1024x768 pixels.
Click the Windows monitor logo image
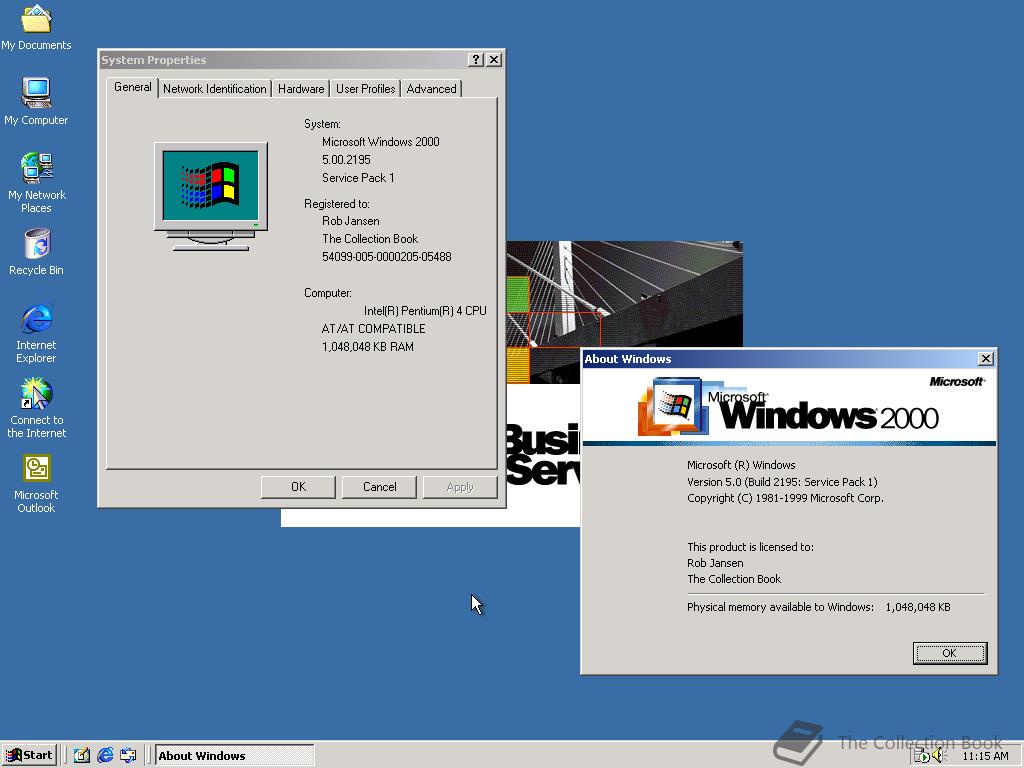tap(211, 196)
